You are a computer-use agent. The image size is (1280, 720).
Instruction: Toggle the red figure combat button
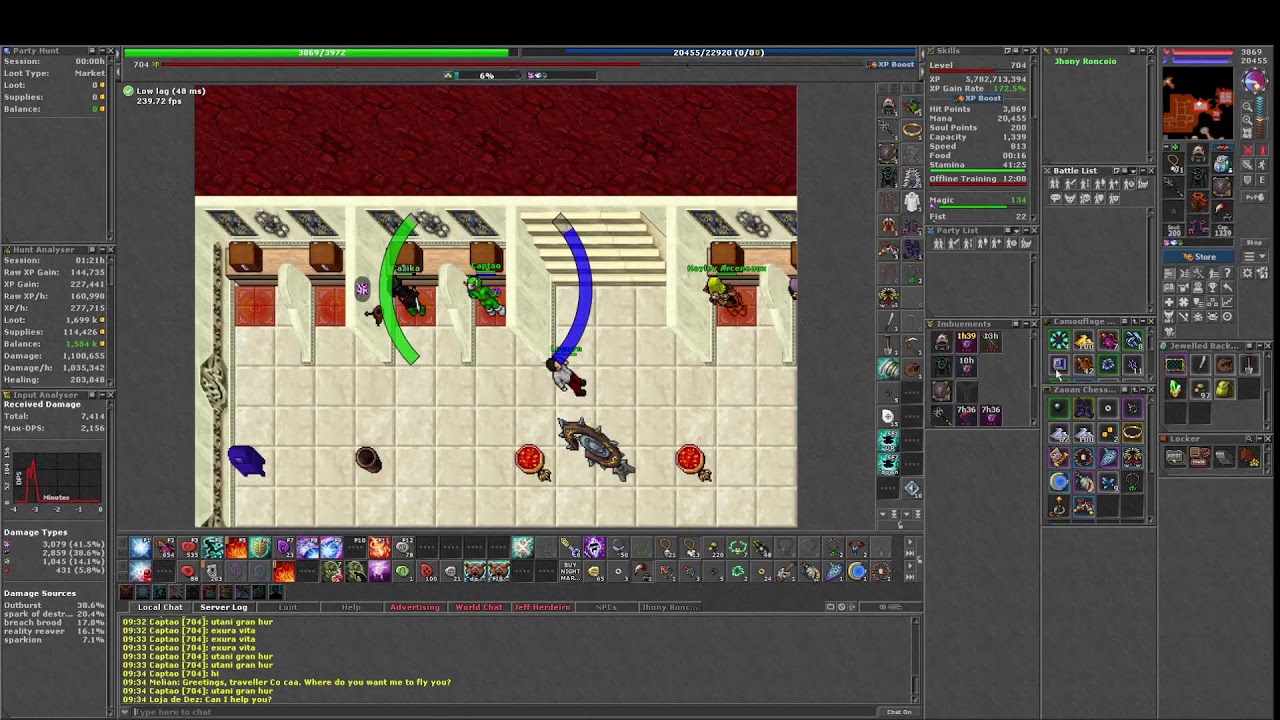click(1262, 150)
